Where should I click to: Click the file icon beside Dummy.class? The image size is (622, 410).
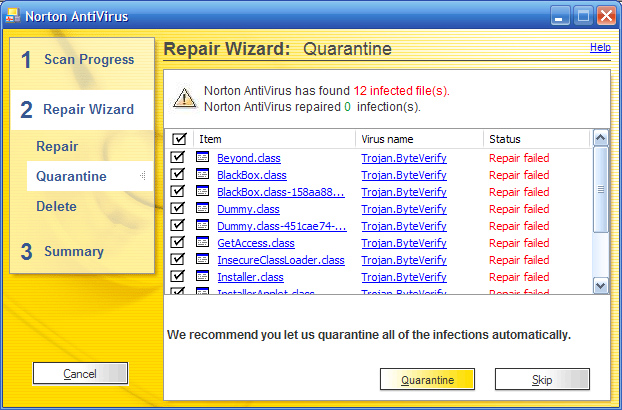203,208
